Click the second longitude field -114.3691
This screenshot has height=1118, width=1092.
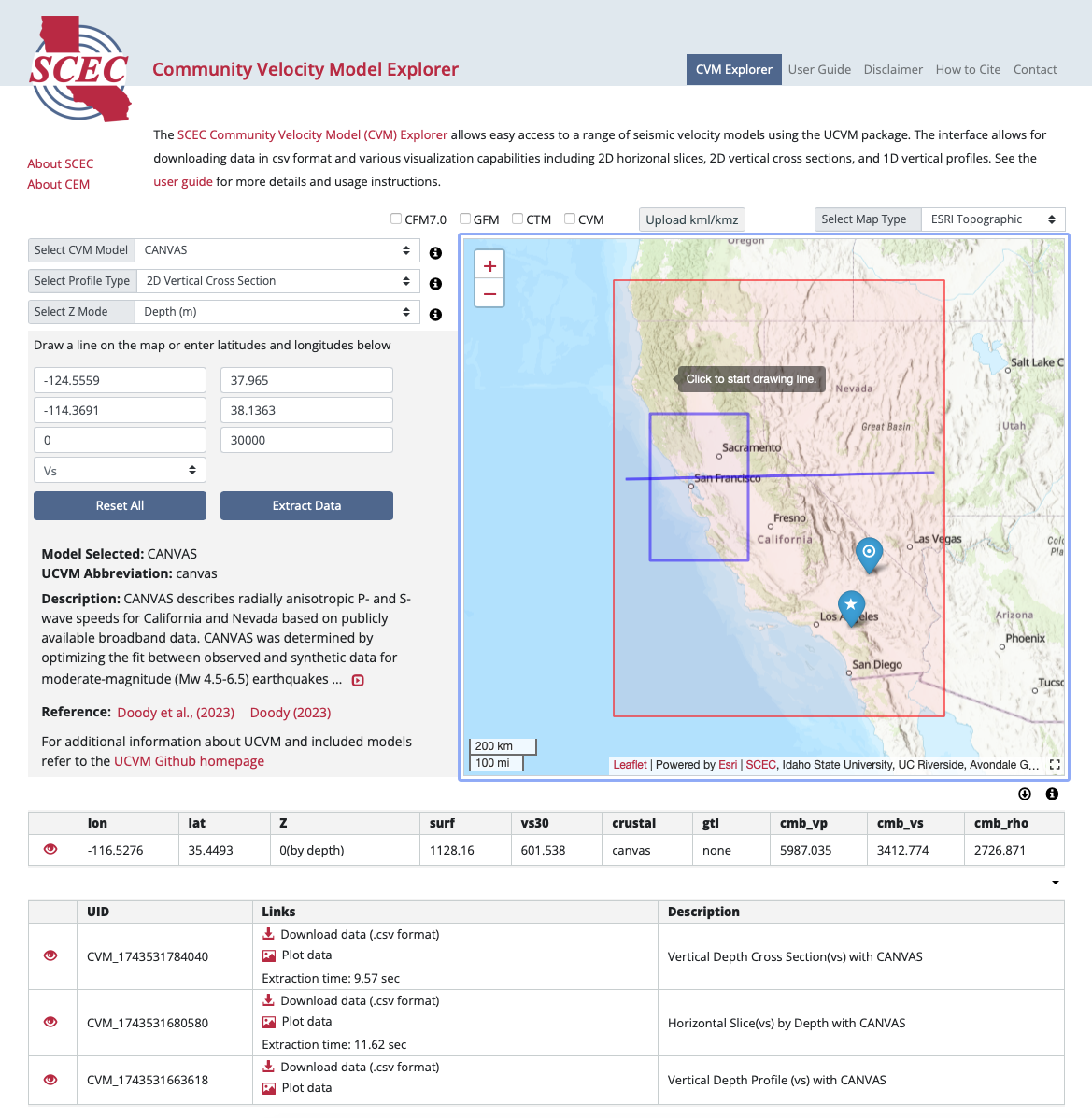coord(120,410)
